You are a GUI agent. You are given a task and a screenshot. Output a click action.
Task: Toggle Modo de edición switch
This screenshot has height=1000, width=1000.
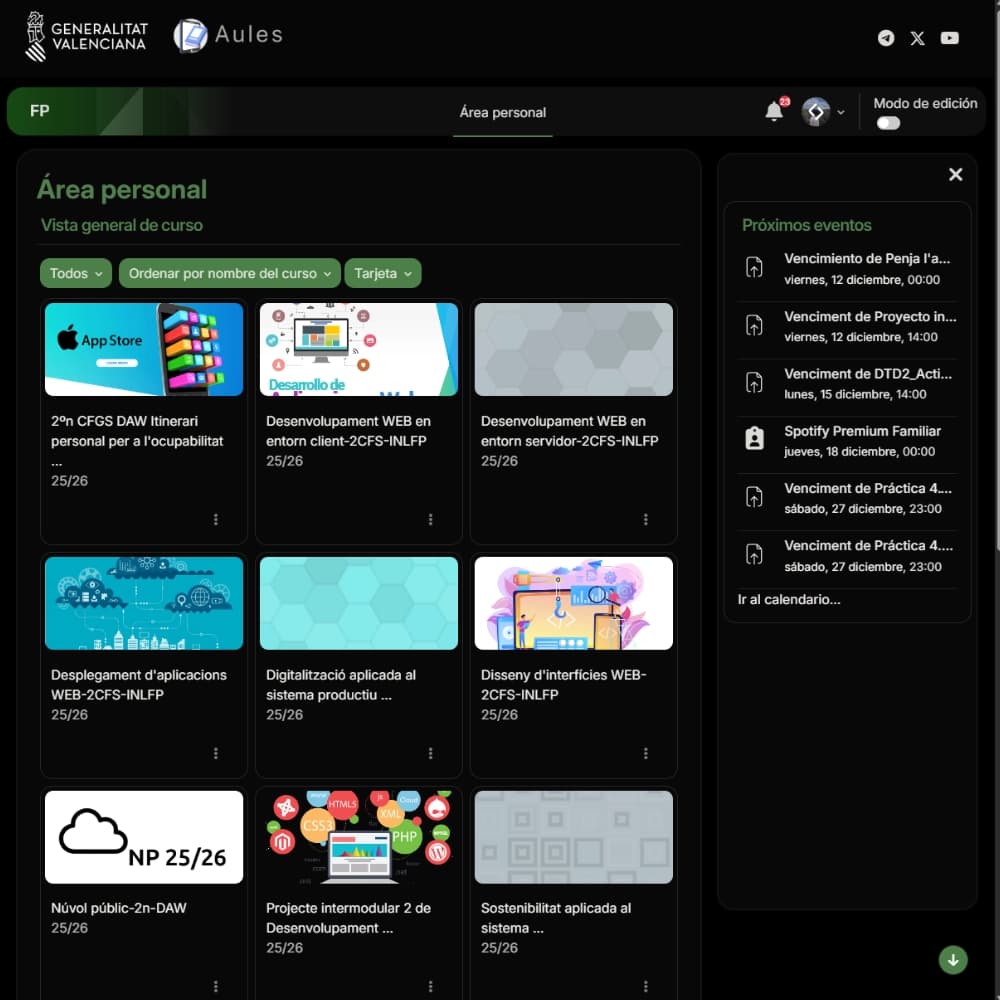(888, 123)
